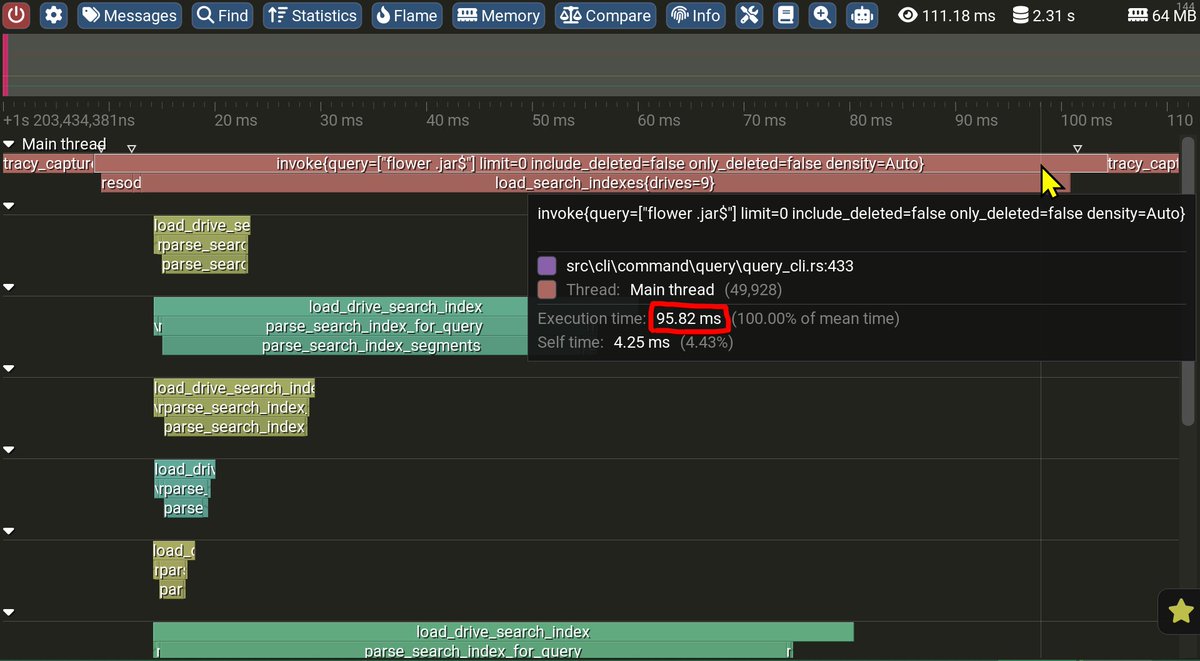Click the vertical scrollbar of timeline
The image size is (1200, 661).
(1187, 282)
